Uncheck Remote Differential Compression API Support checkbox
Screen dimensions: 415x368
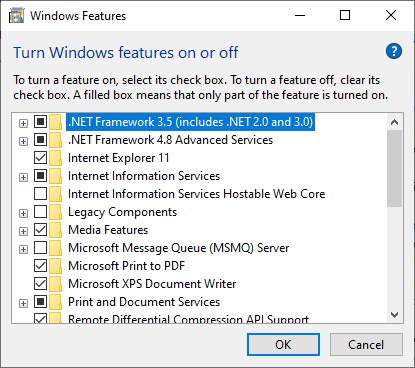(40, 318)
